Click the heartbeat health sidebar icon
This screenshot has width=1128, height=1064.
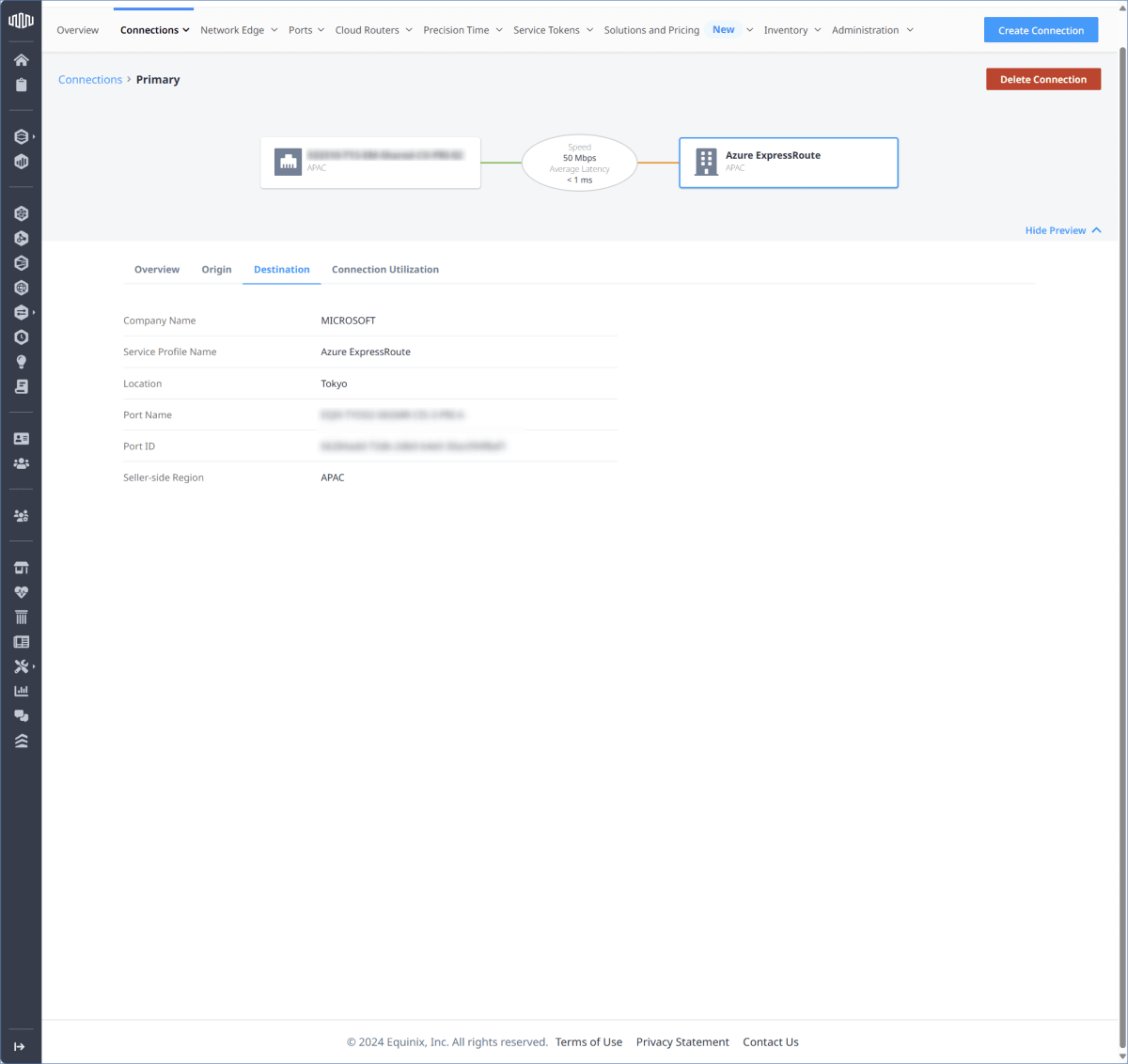point(21,592)
